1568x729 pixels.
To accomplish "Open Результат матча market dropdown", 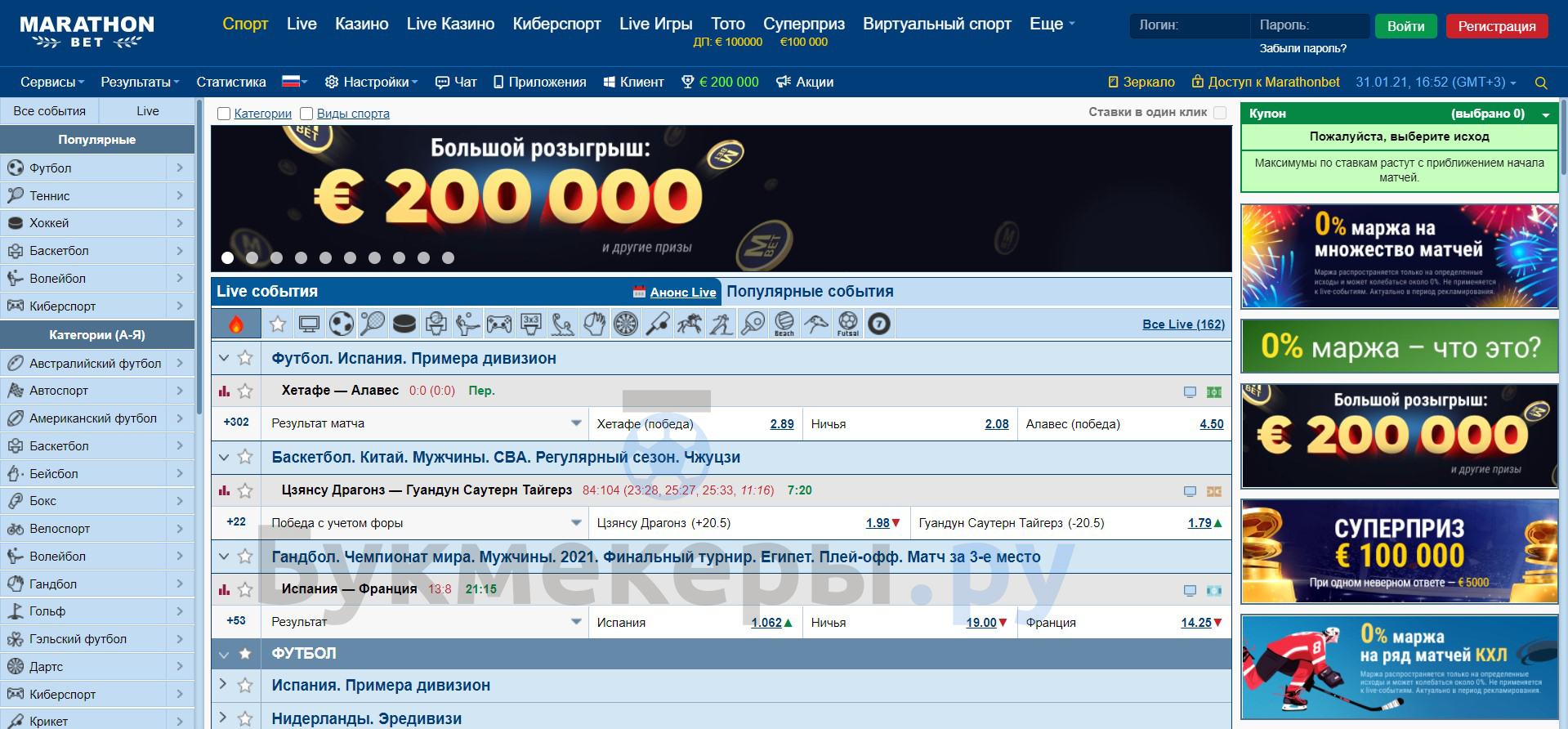I will tap(576, 423).
